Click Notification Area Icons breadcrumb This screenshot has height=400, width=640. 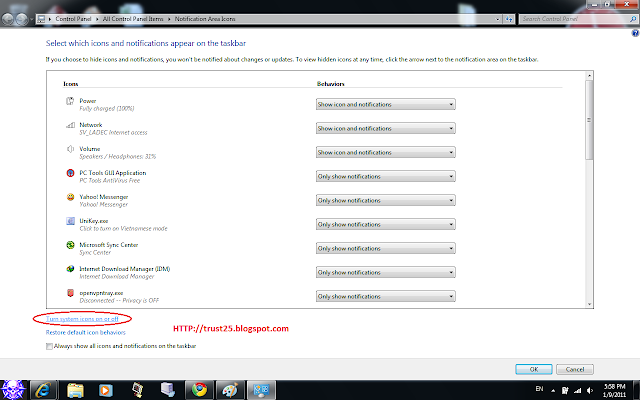[205, 19]
